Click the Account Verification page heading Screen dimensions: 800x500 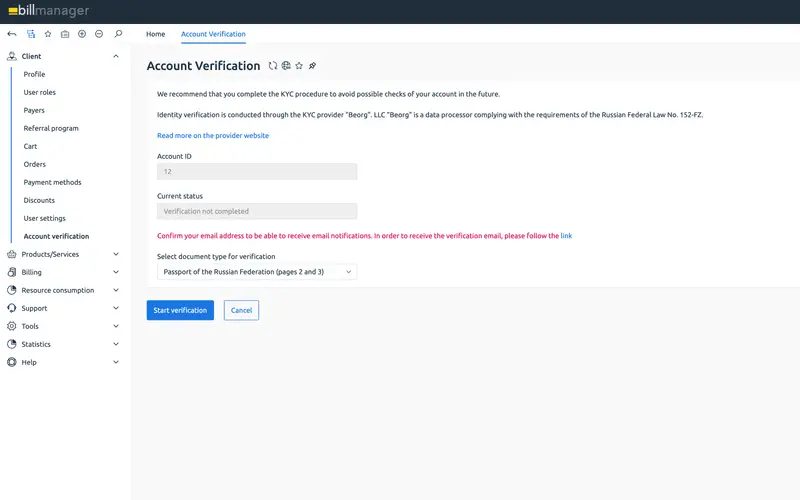coord(203,66)
